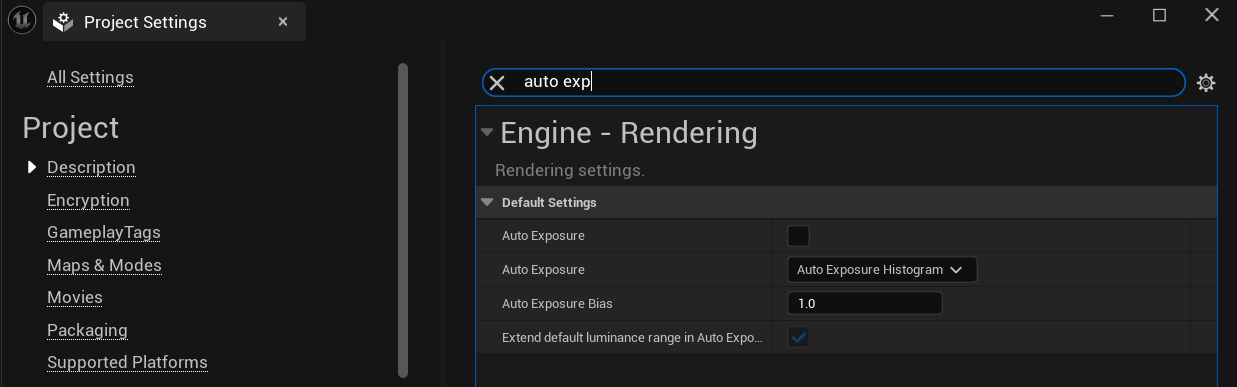Screen dimensions: 1237x387
Task: Click the Project Settings tab icon
Action: [x=64, y=22]
